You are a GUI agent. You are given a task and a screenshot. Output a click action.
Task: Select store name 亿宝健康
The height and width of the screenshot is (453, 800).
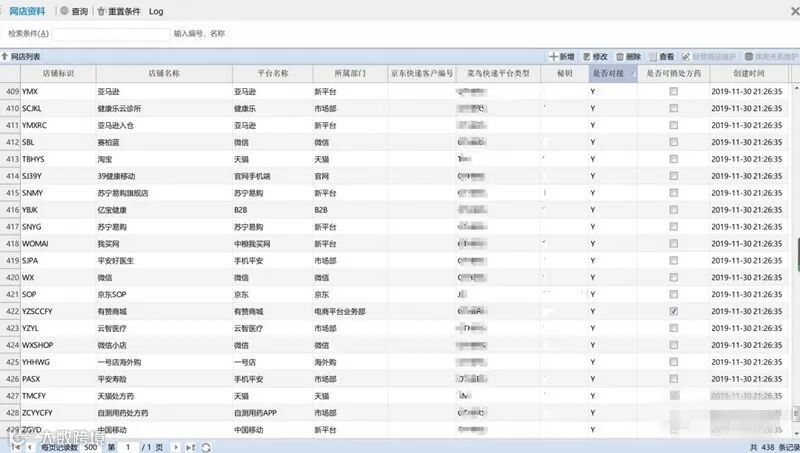112,210
